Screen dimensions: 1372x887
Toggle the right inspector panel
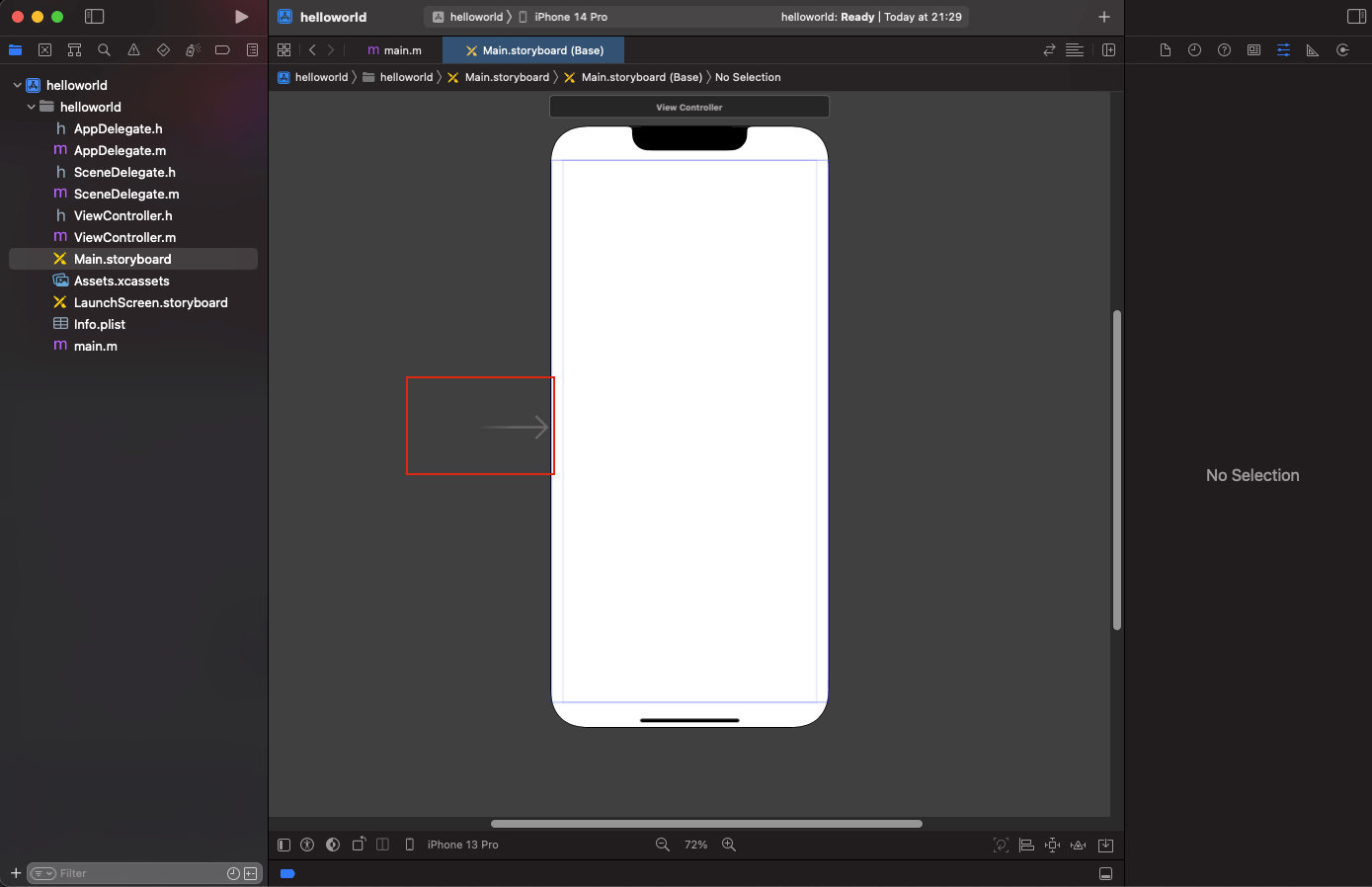(x=1356, y=17)
